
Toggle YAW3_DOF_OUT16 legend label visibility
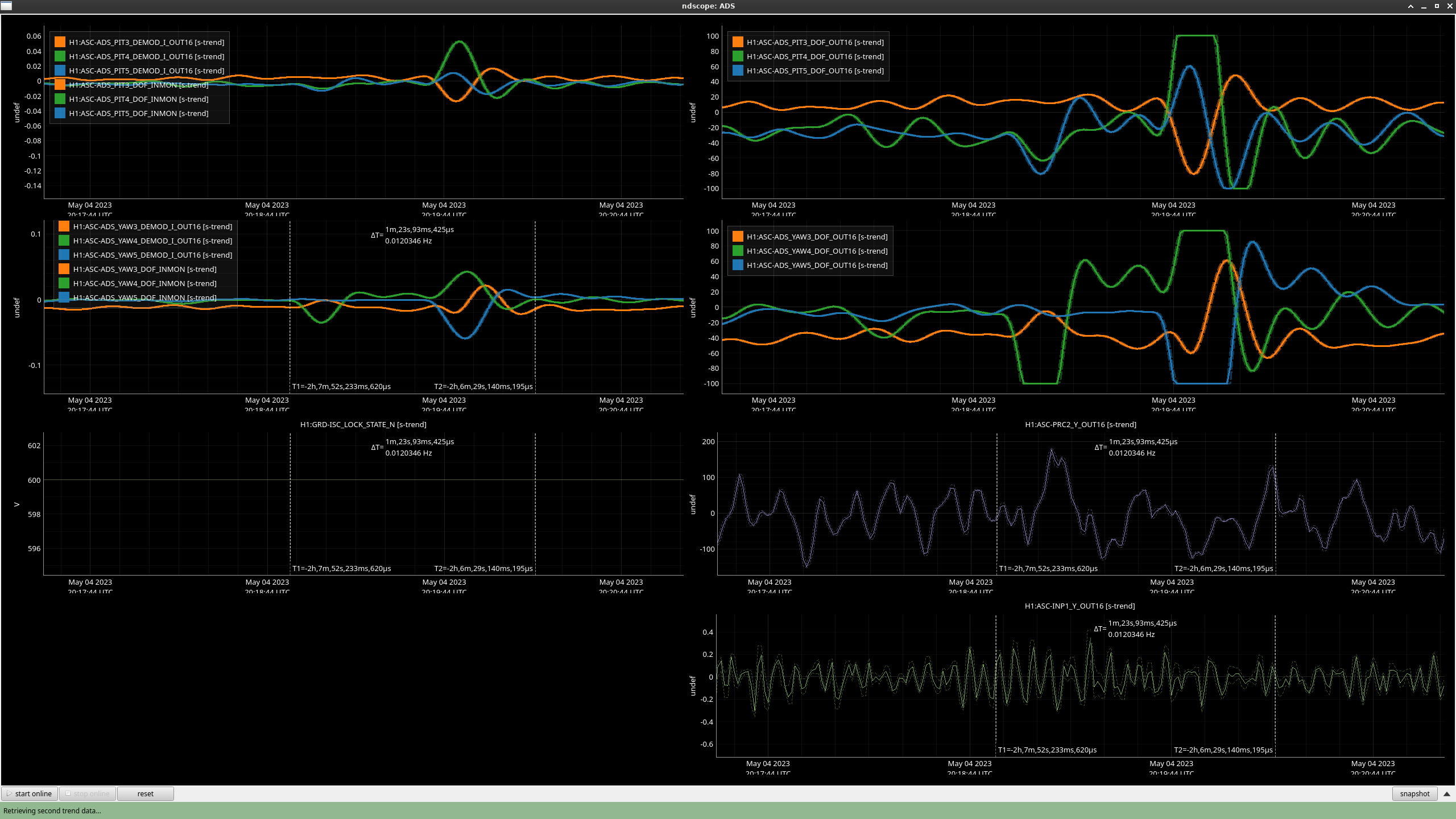pos(817,237)
